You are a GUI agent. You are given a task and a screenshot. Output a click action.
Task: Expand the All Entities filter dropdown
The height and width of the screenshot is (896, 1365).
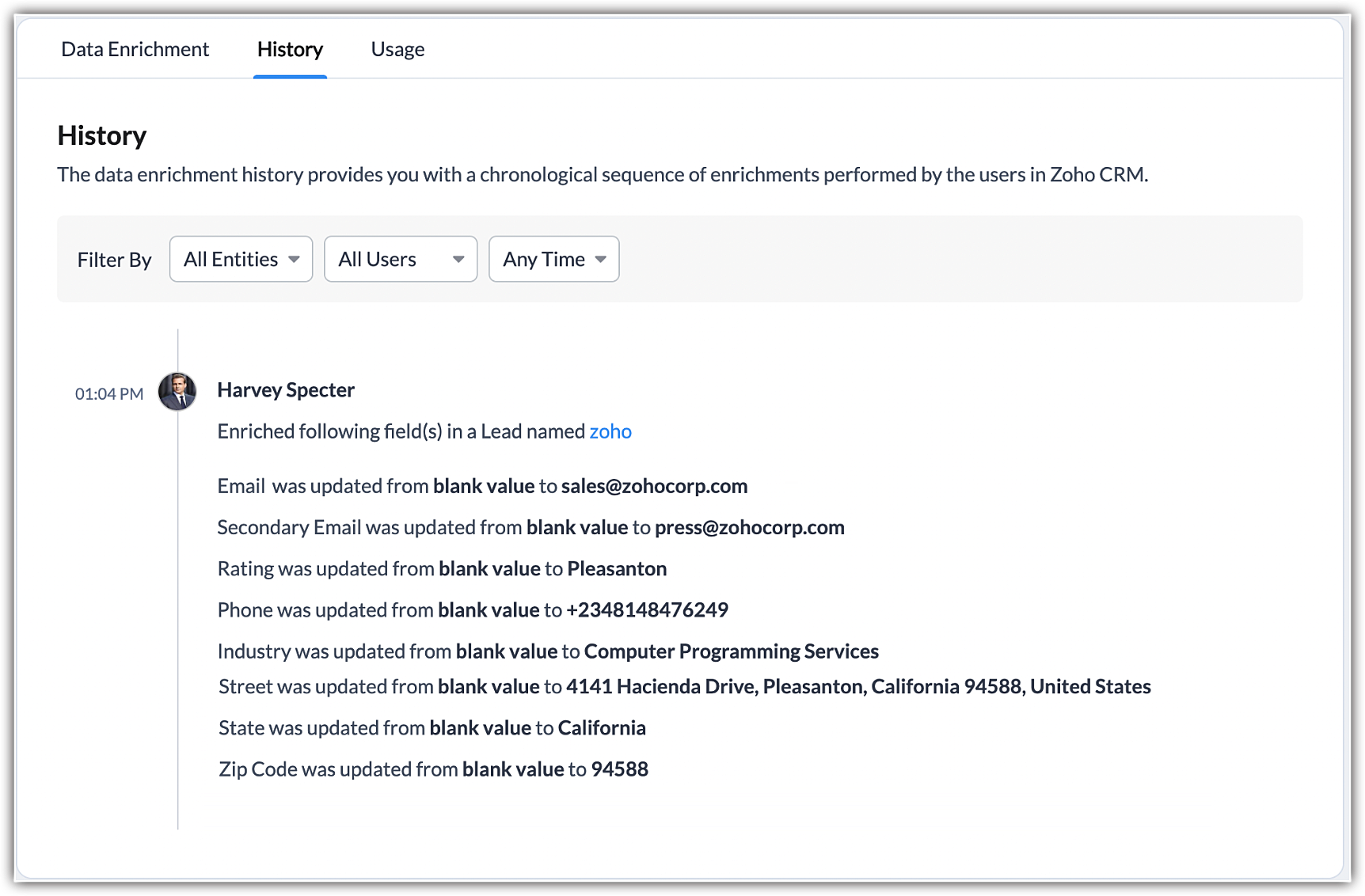[x=241, y=259]
